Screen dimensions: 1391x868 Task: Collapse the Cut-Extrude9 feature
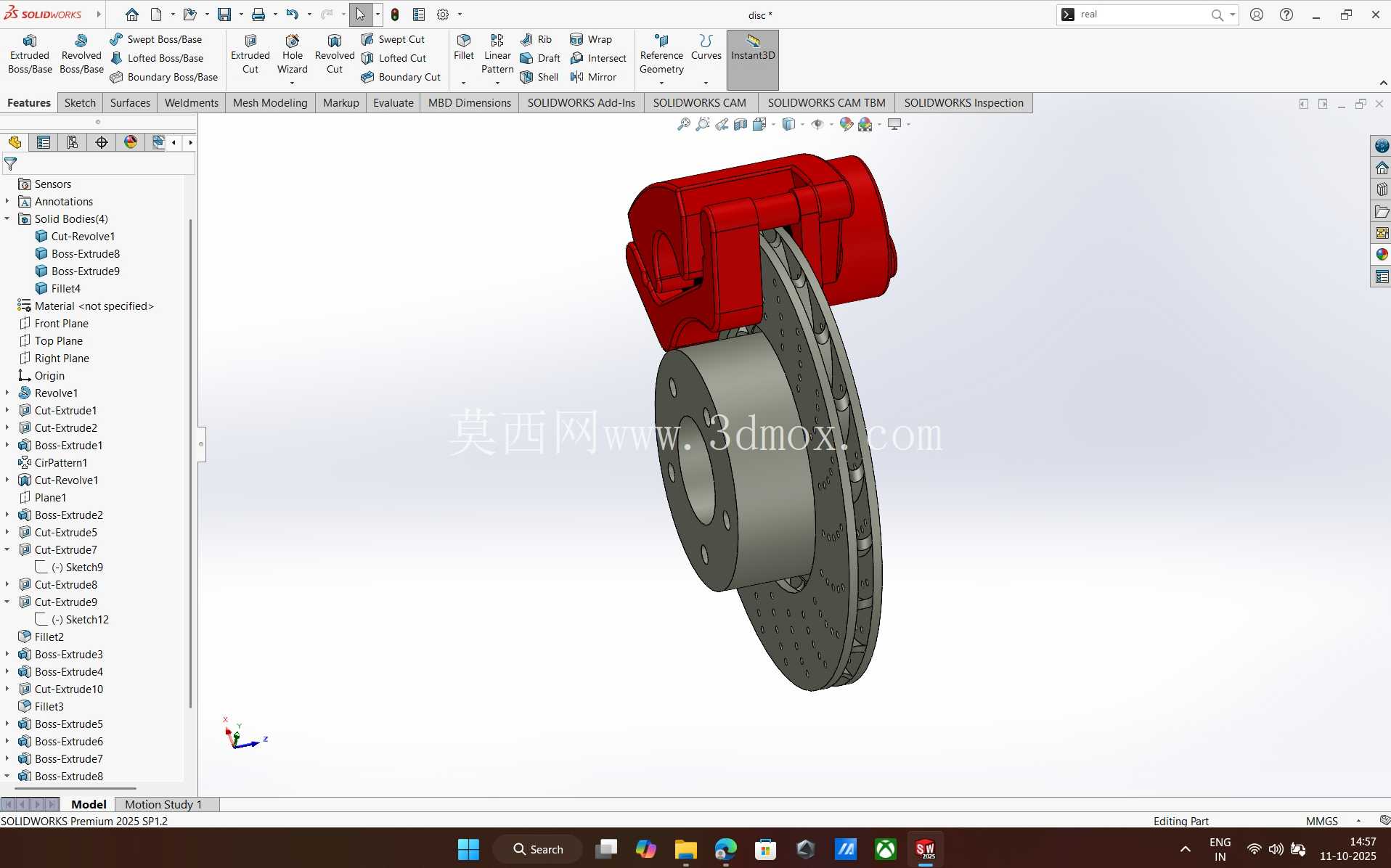coord(7,602)
